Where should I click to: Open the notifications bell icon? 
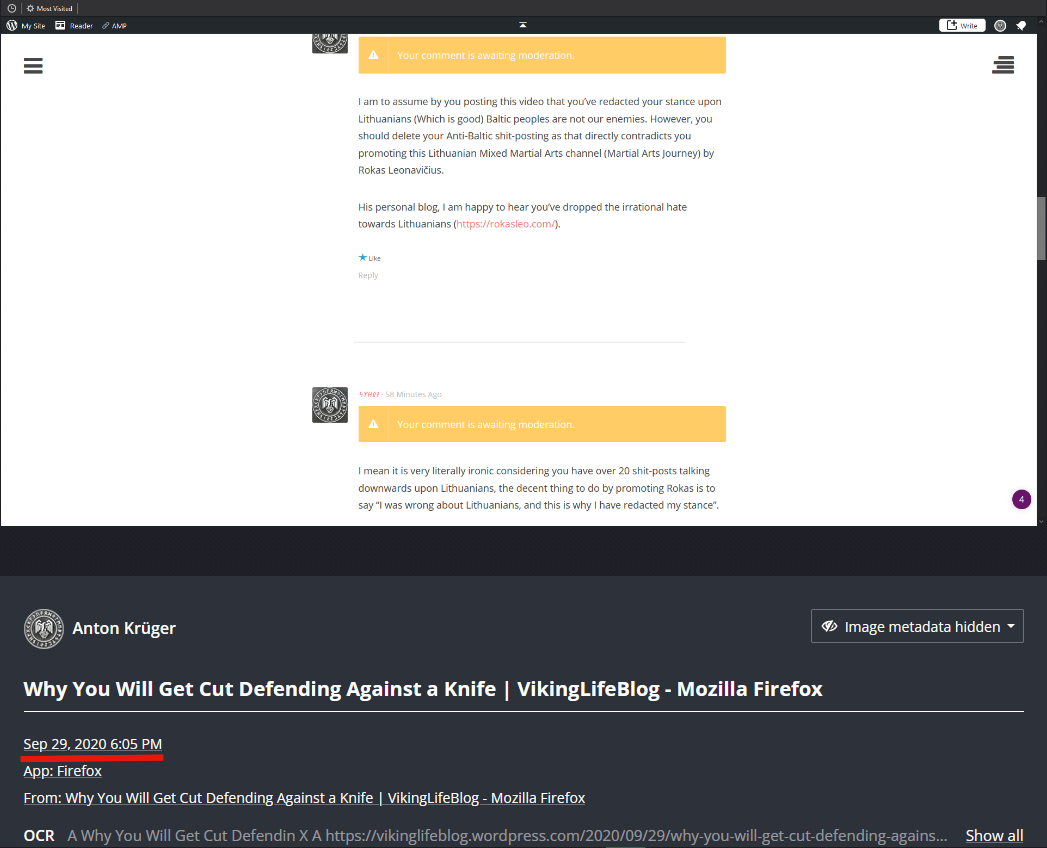click(1021, 25)
